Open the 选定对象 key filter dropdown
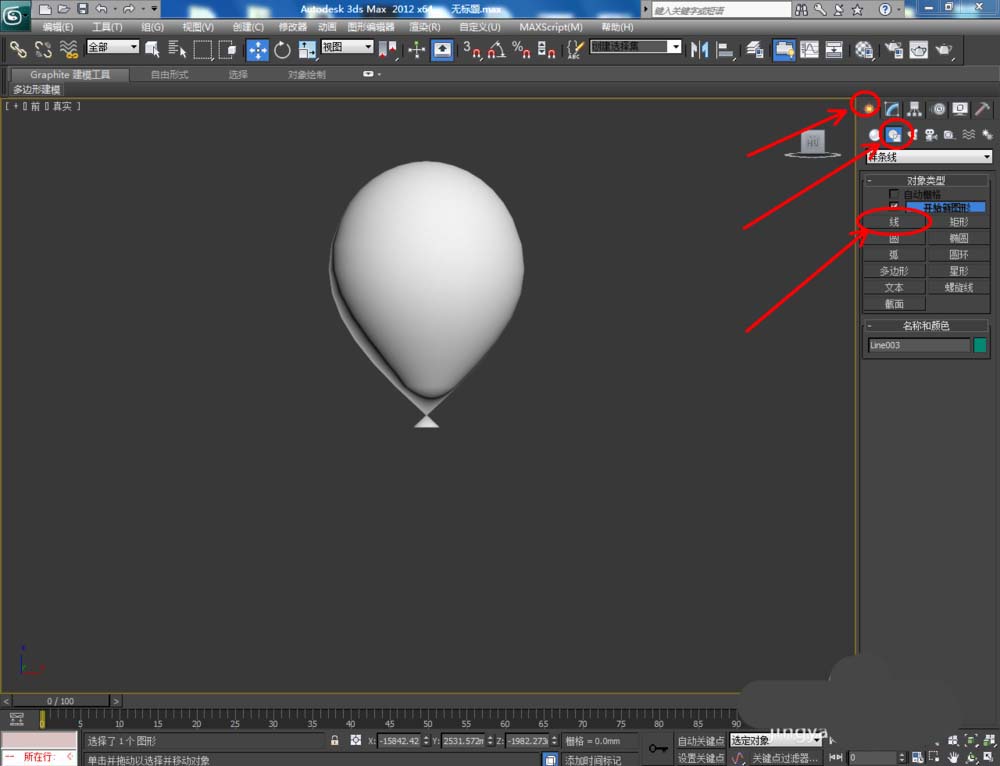Viewport: 1000px width, 766px height. tap(775, 740)
